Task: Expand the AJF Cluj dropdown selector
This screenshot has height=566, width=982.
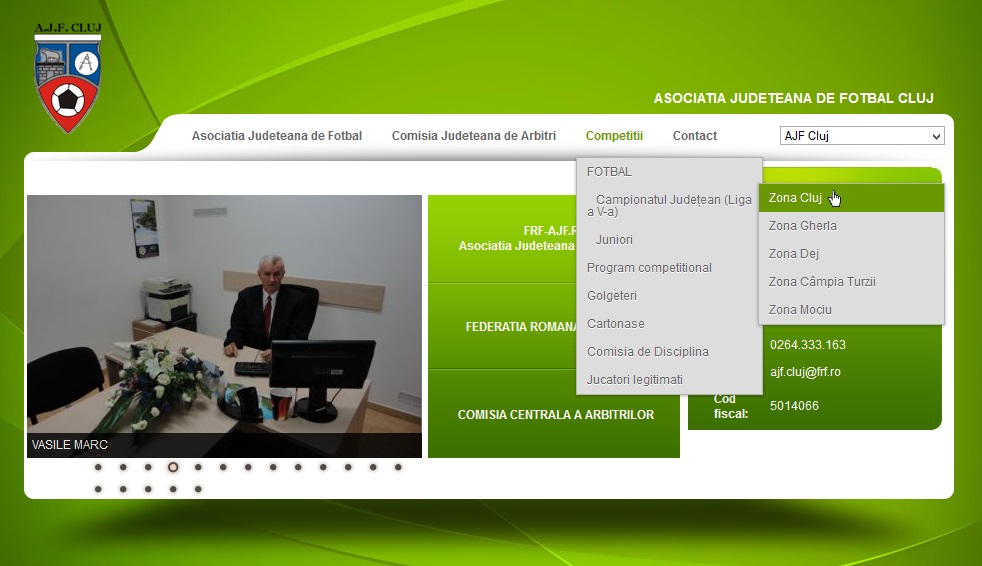Action: (862, 136)
